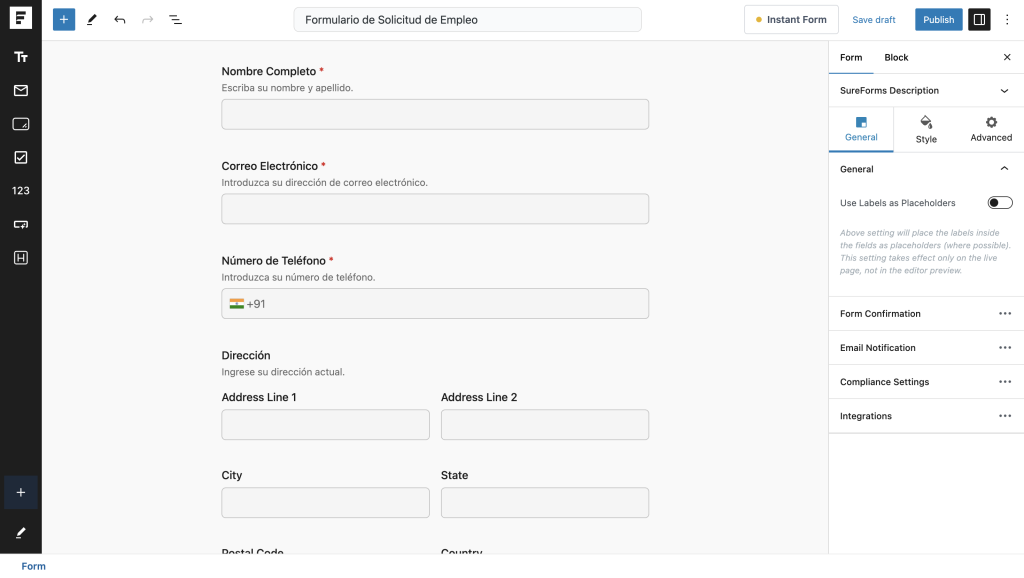
Task: Click the blue block inserter plus icon
Action: pyautogui.click(x=63, y=20)
